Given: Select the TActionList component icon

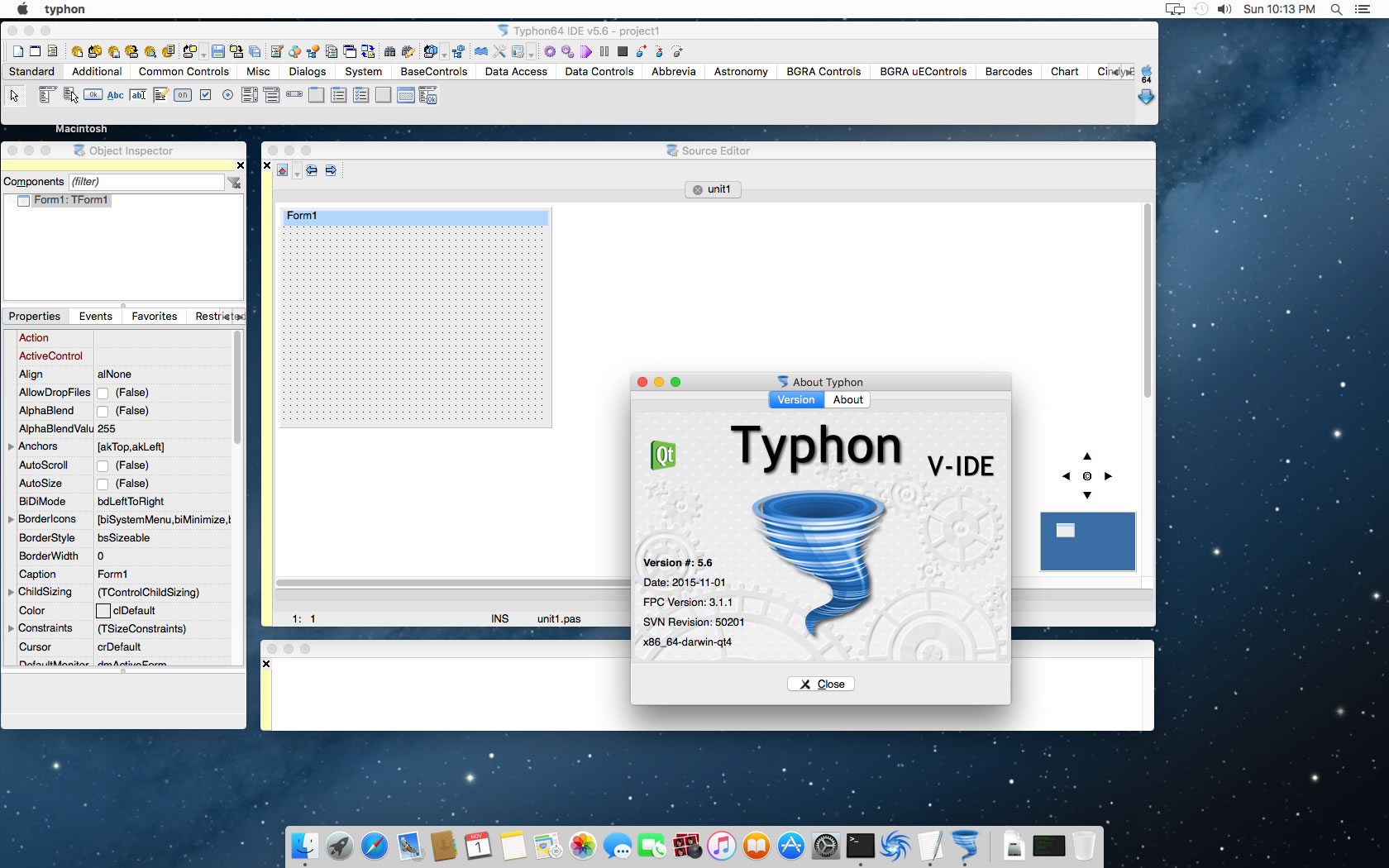Looking at the screenshot, I should (427, 96).
